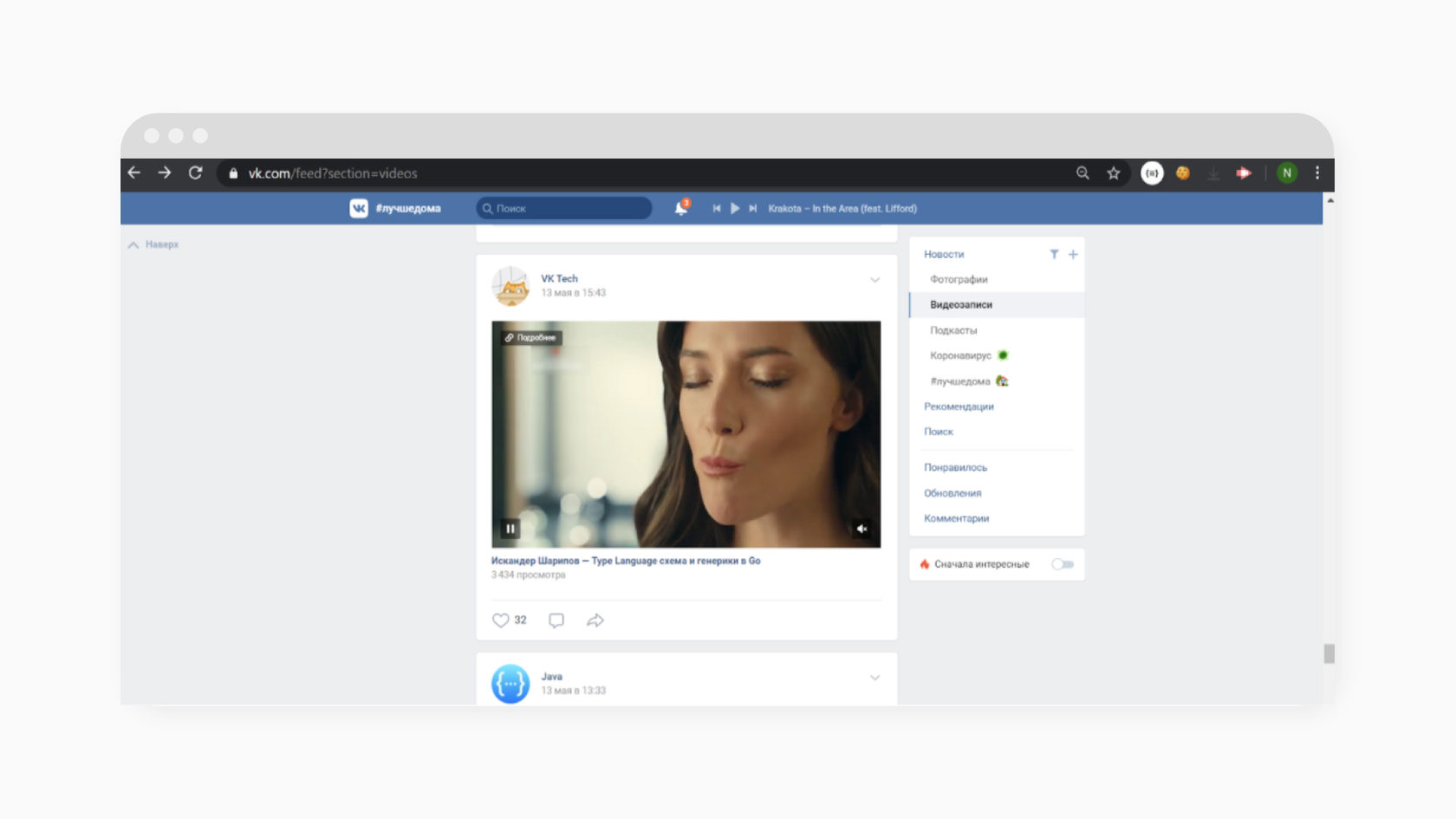
Task: Go back with the browser back arrow
Action: [134, 172]
